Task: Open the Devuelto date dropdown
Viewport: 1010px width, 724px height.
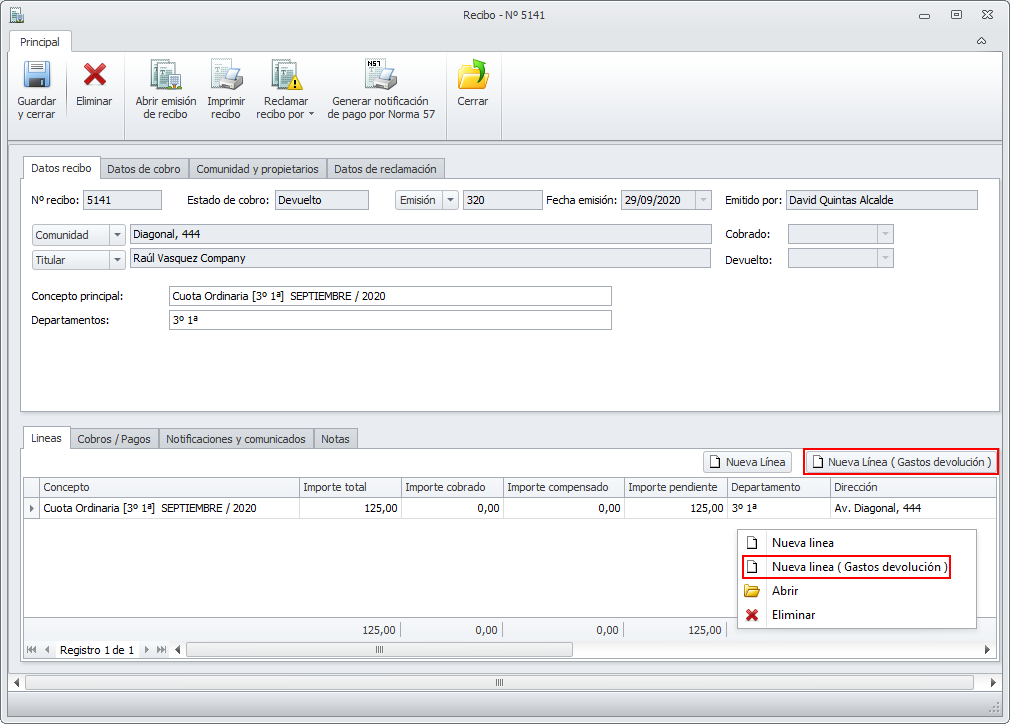Action: point(886,259)
